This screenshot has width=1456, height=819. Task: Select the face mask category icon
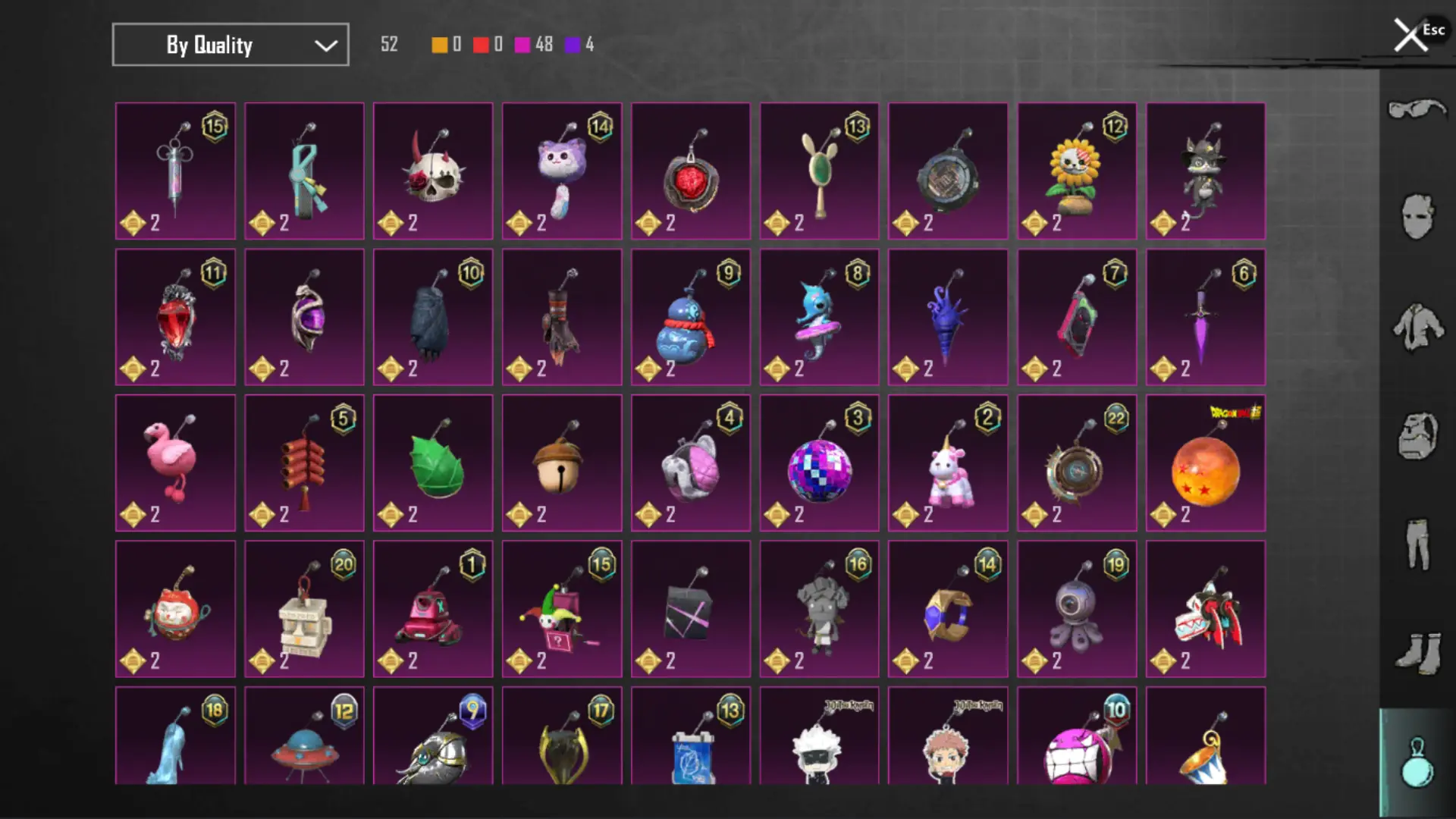click(1417, 216)
